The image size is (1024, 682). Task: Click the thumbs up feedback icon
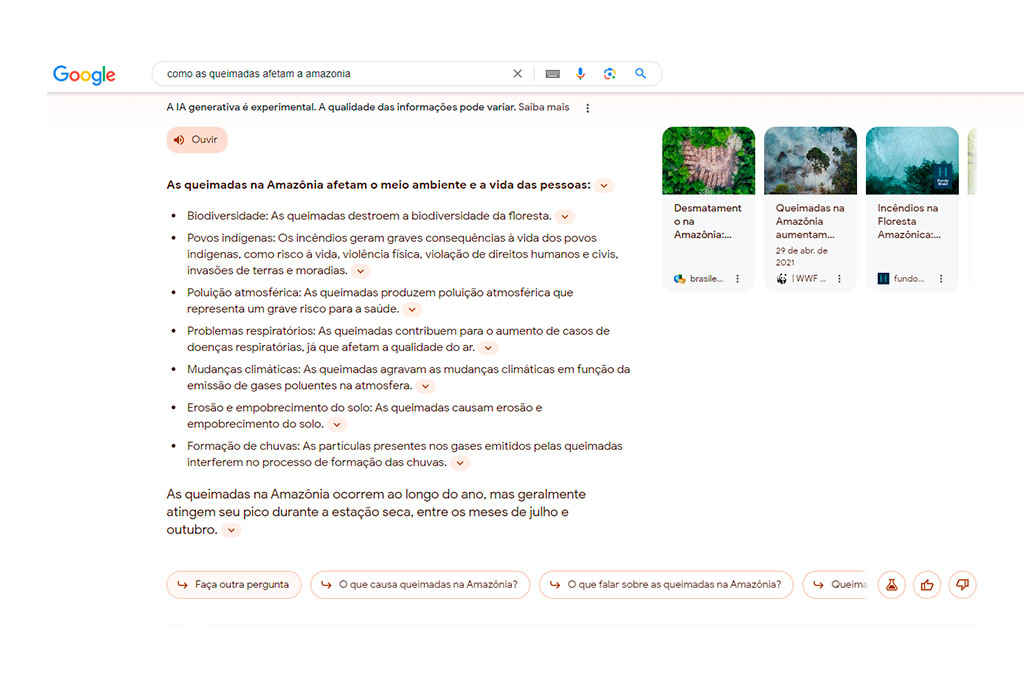(927, 585)
